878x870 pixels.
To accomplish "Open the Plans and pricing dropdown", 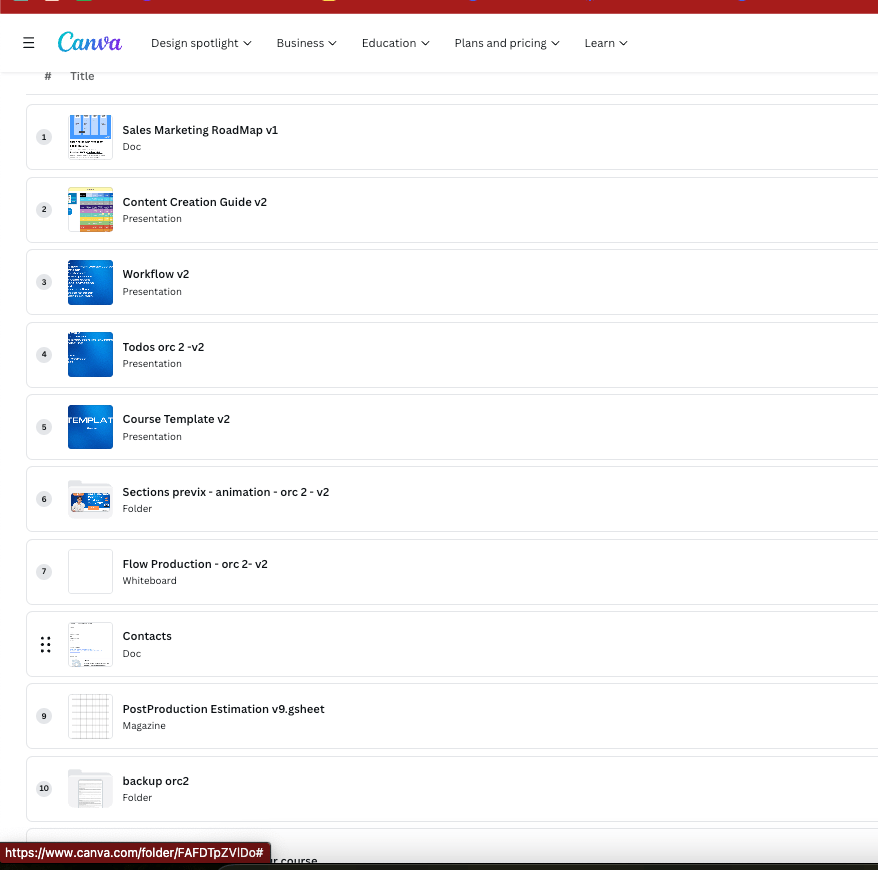I will coord(507,43).
